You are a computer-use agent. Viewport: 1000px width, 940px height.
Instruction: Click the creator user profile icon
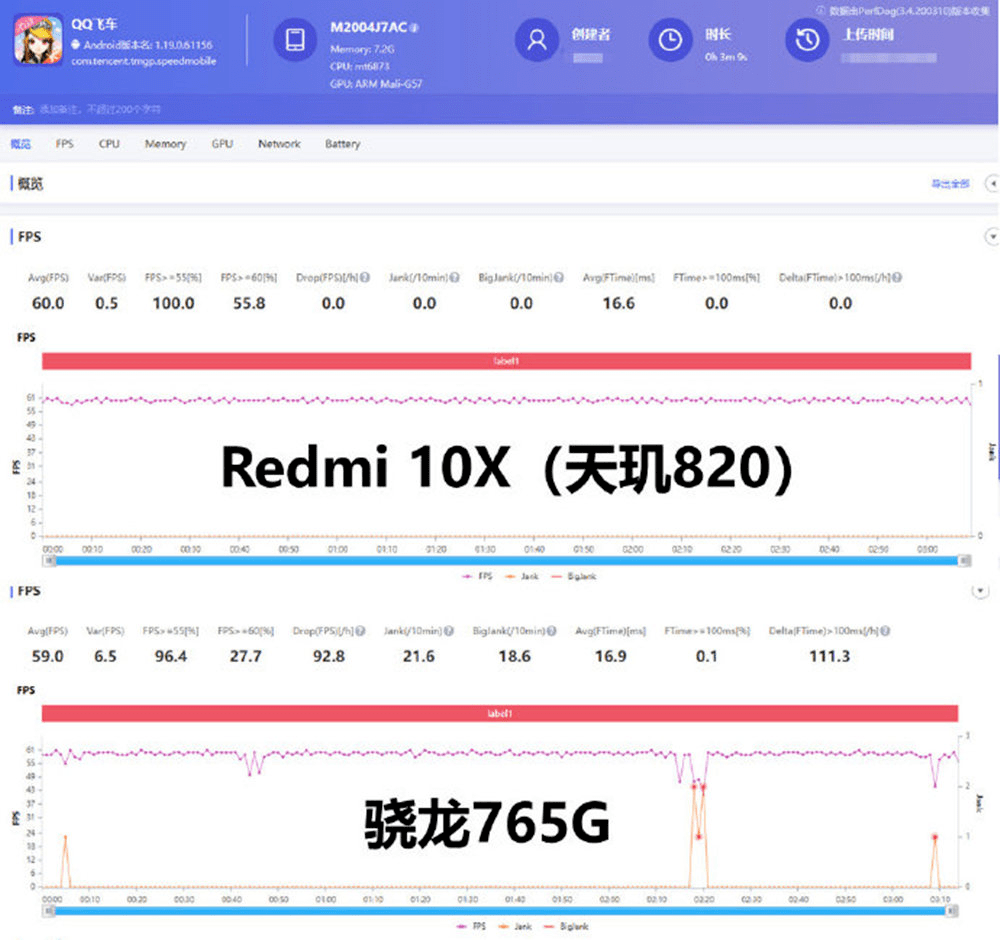[x=536, y=40]
